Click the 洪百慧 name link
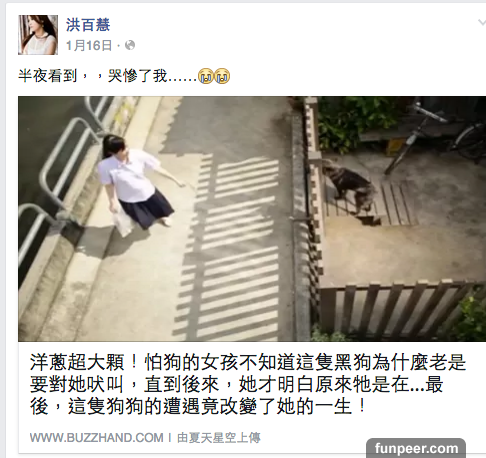 88,25
